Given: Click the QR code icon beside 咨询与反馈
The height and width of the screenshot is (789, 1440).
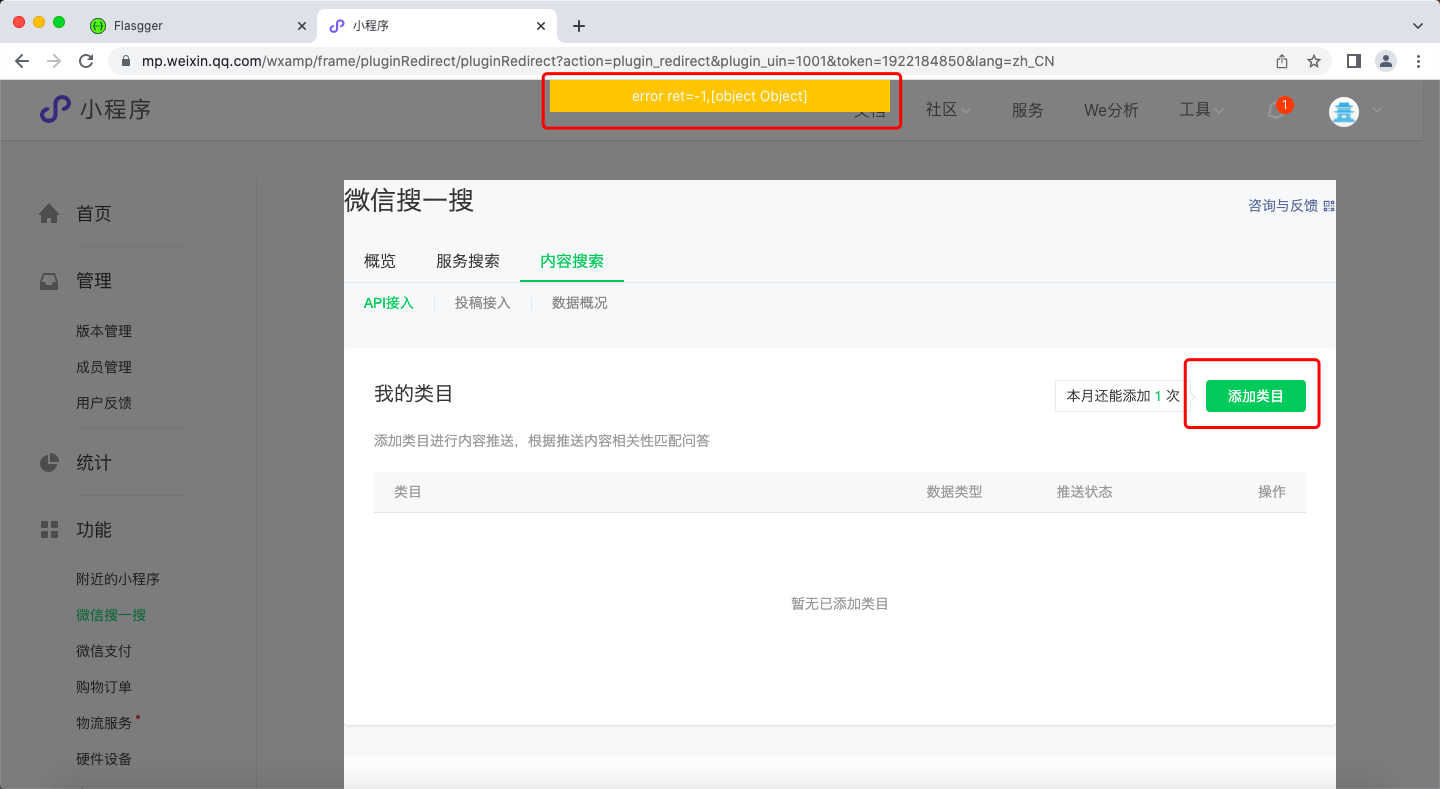Looking at the screenshot, I should [x=1329, y=206].
